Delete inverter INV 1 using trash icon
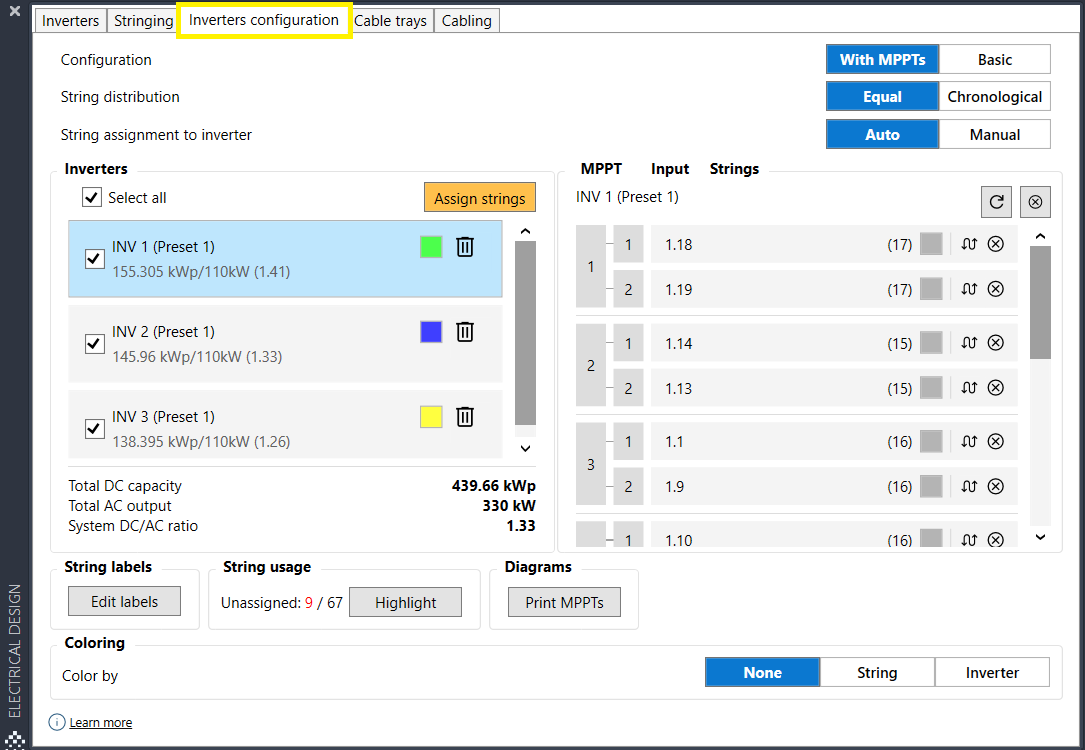The height and width of the screenshot is (750, 1085). coord(464,246)
